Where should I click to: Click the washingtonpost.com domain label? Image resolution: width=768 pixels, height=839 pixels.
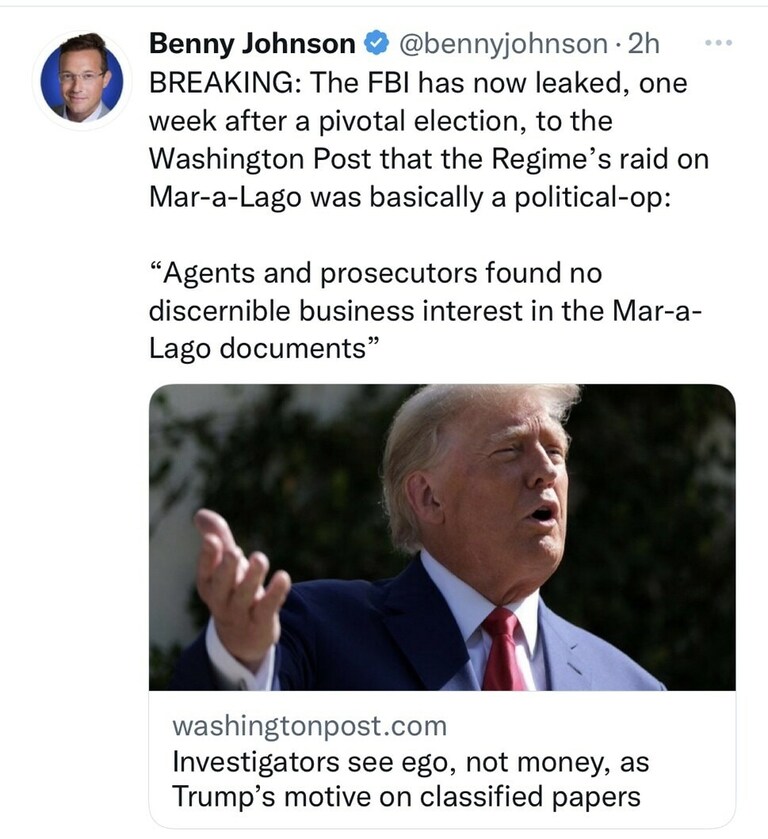point(309,725)
